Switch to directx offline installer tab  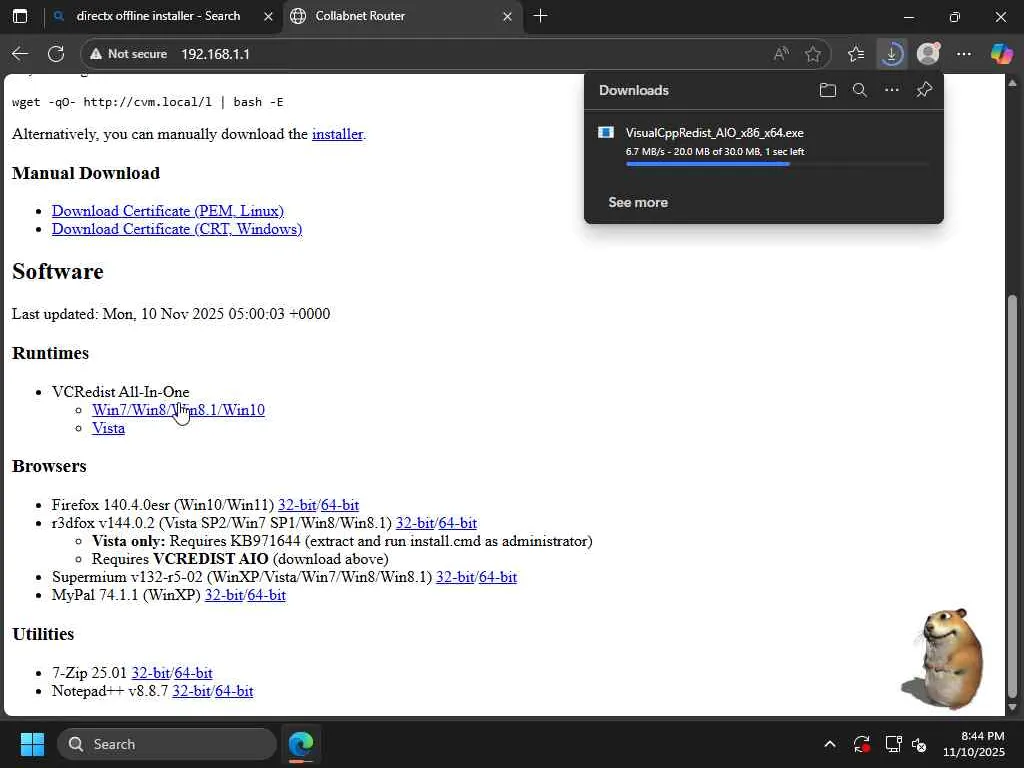[157, 16]
